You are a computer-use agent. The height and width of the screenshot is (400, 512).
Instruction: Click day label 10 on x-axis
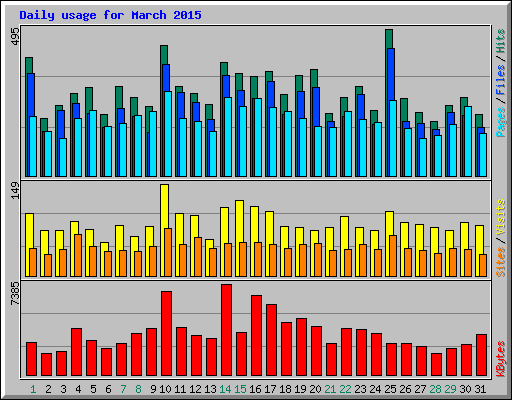pos(165,389)
